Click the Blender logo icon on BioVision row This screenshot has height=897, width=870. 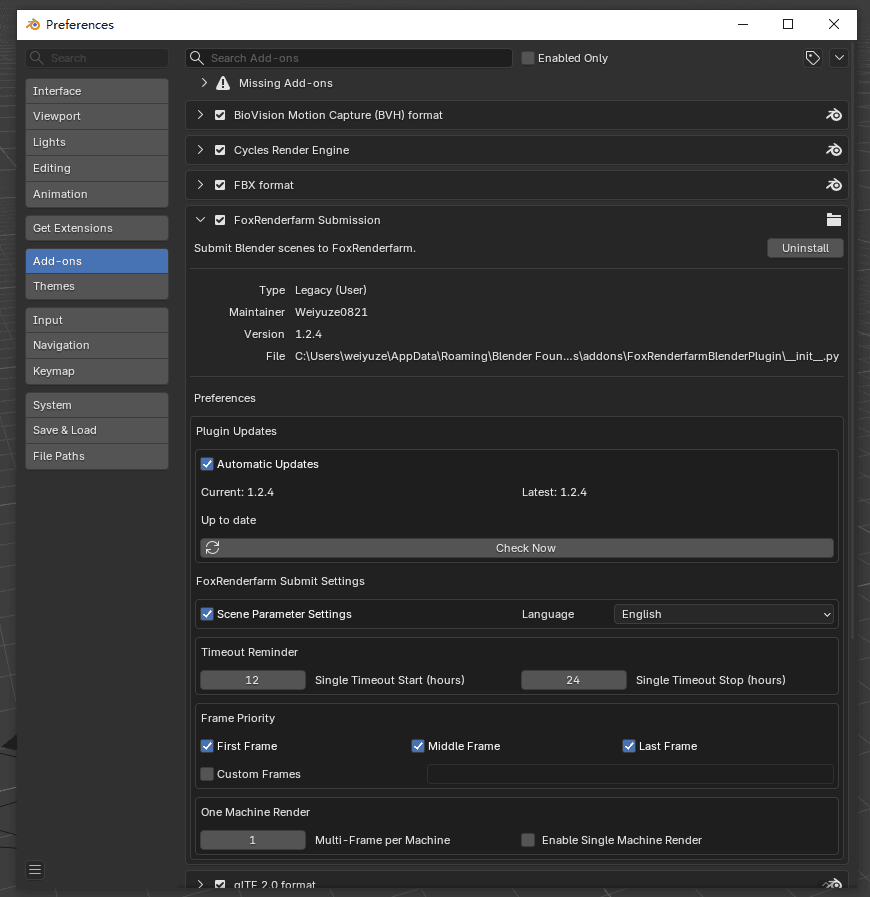tap(834, 115)
